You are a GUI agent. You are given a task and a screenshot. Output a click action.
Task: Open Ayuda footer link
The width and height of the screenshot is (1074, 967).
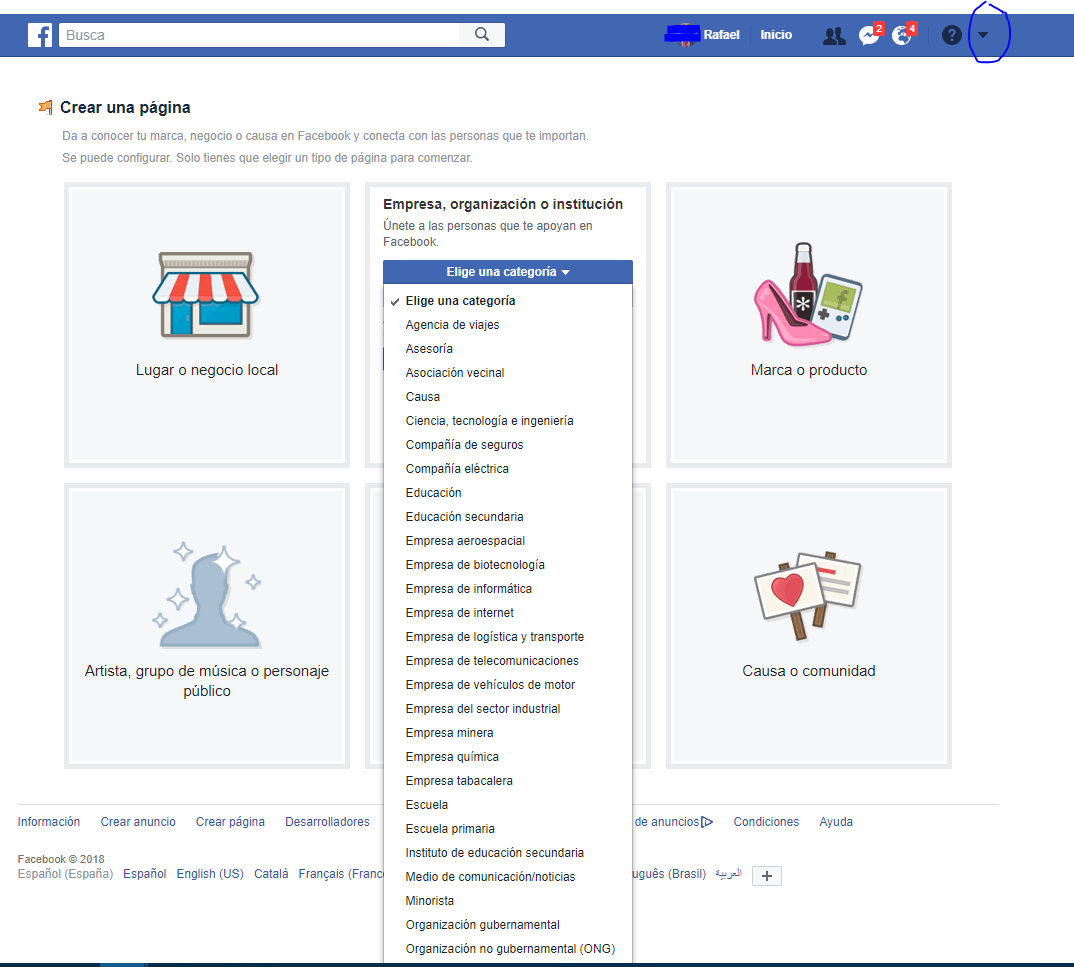coord(836,821)
